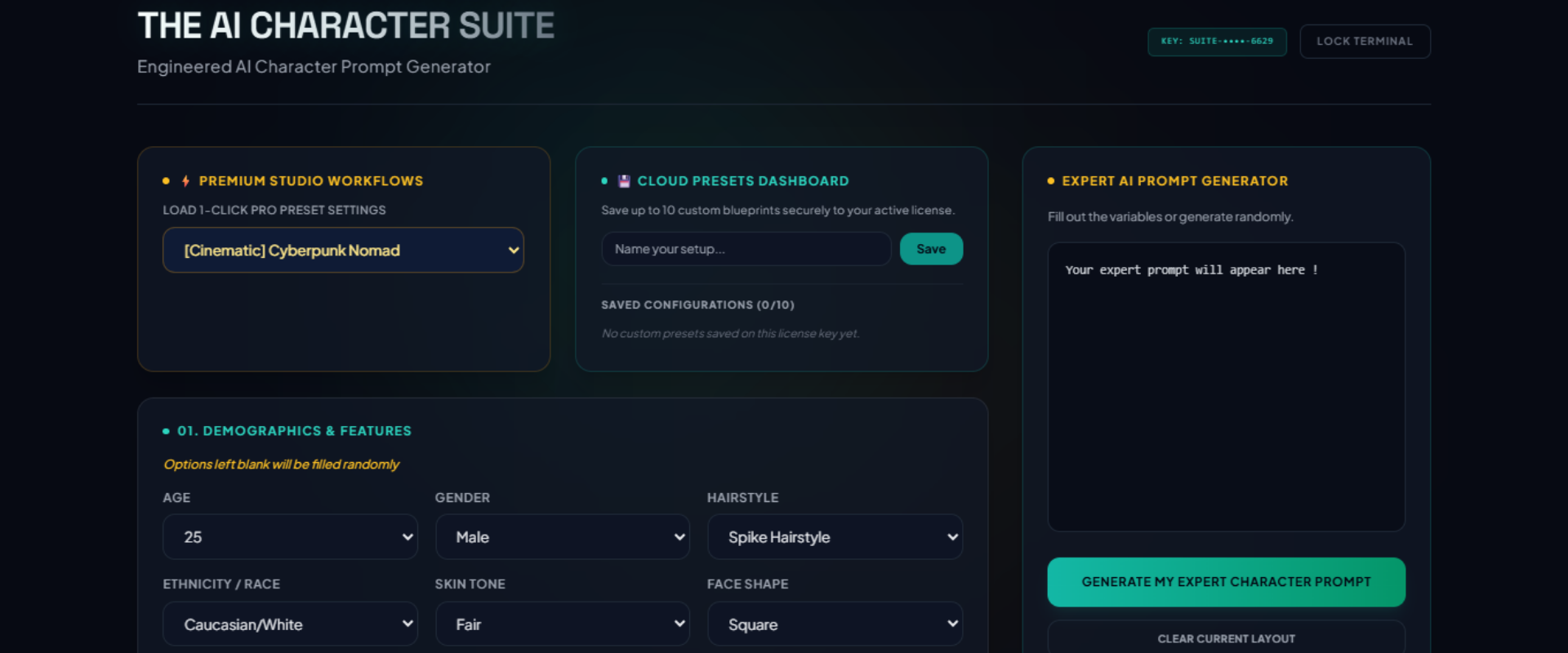Screen dimensions: 1568x653
Task: Click the text No custom presets saved yet
Action: coord(730,334)
